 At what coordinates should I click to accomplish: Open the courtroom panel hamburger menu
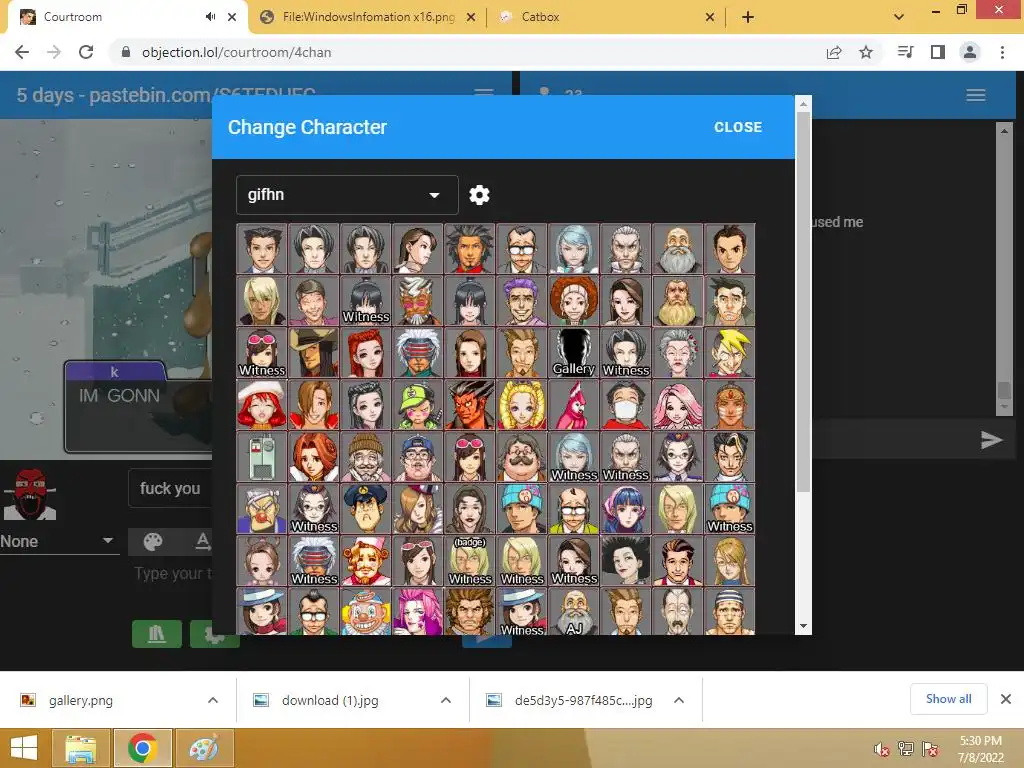tap(484, 92)
